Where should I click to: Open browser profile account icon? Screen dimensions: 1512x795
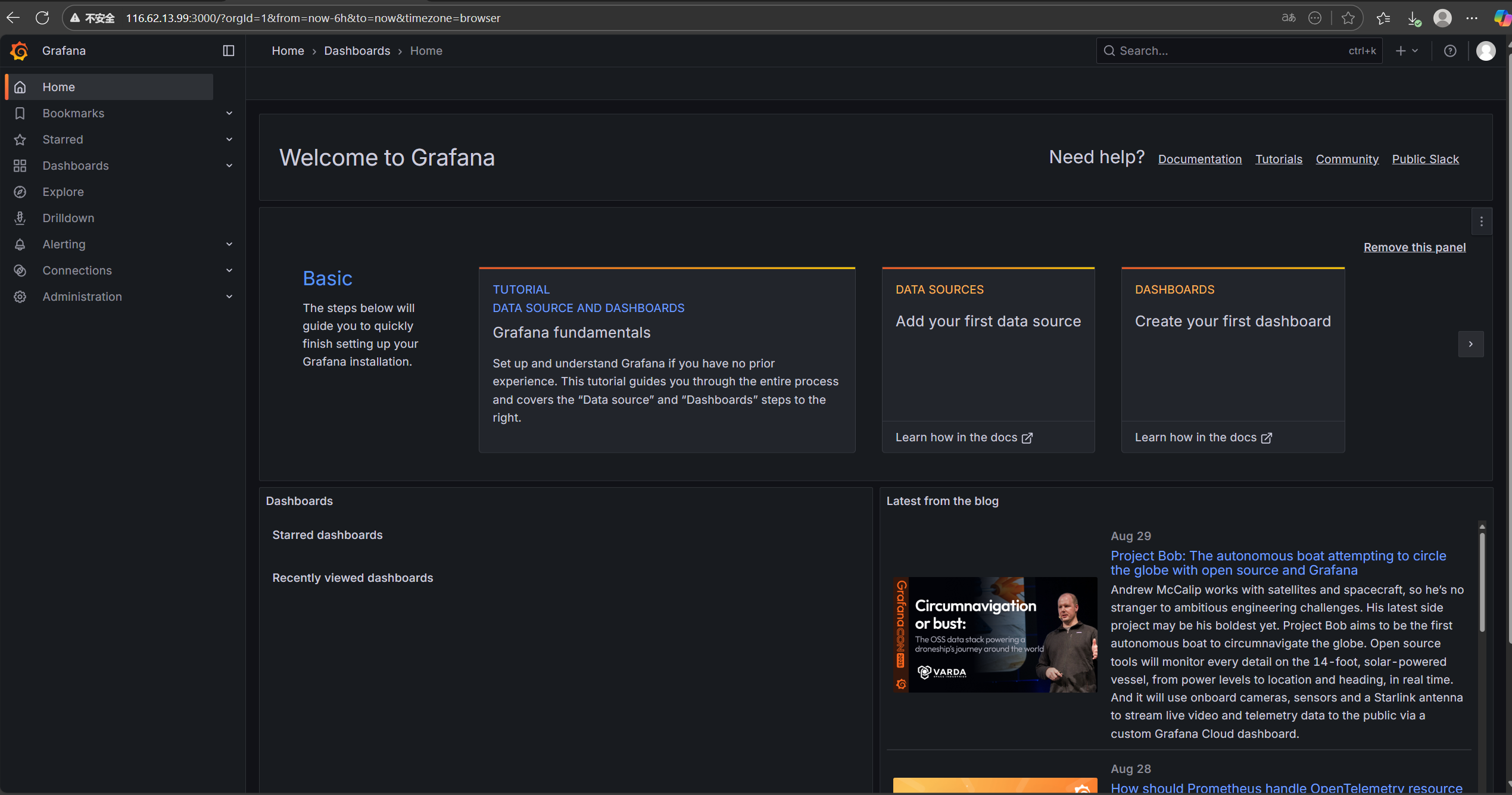coord(1442,18)
